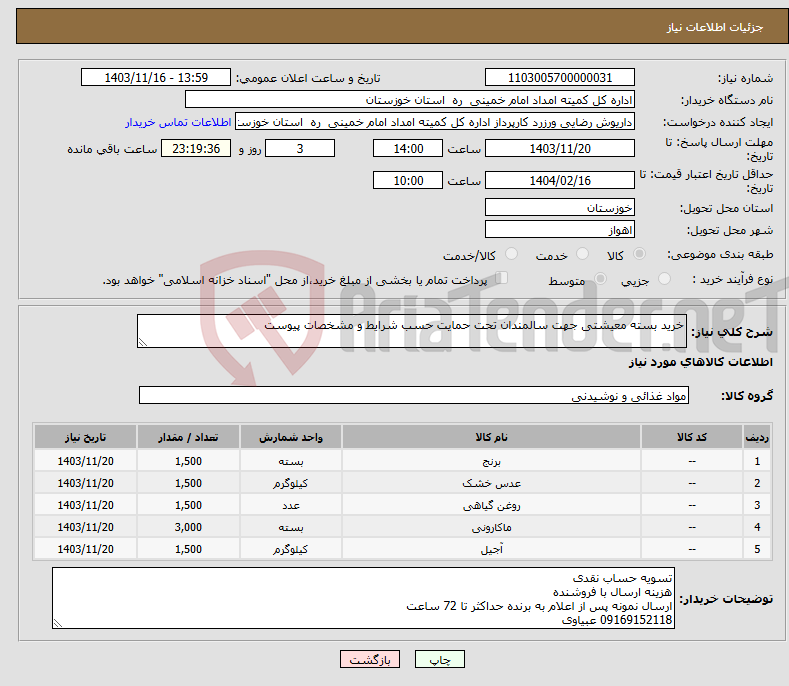Click the 3,000 quantity cell for ماکارونی

click(x=188, y=527)
